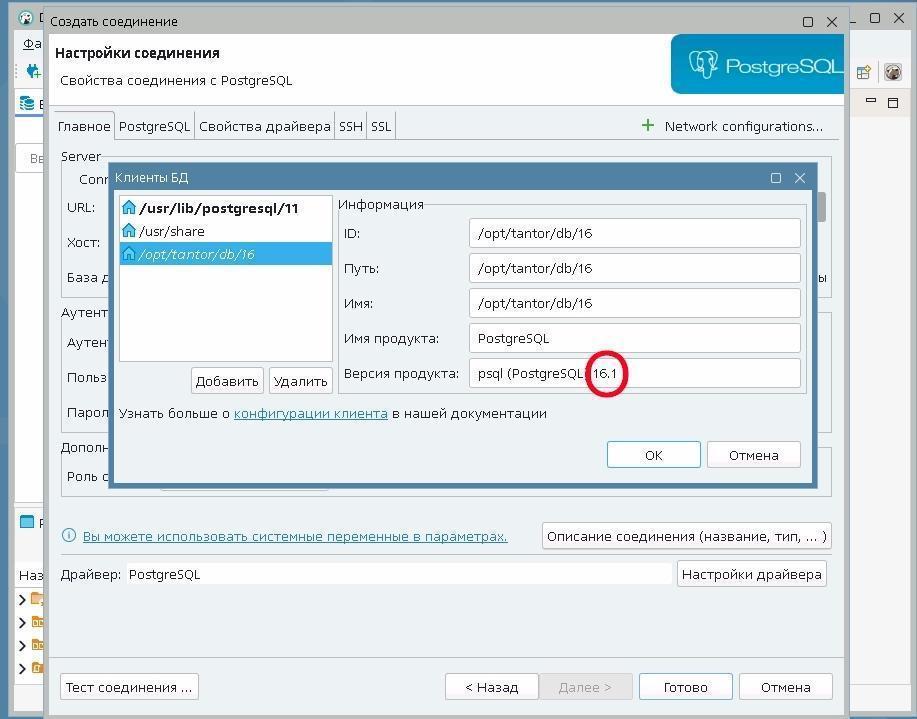Click the green plus Network configurations icon

pyautogui.click(x=648, y=126)
